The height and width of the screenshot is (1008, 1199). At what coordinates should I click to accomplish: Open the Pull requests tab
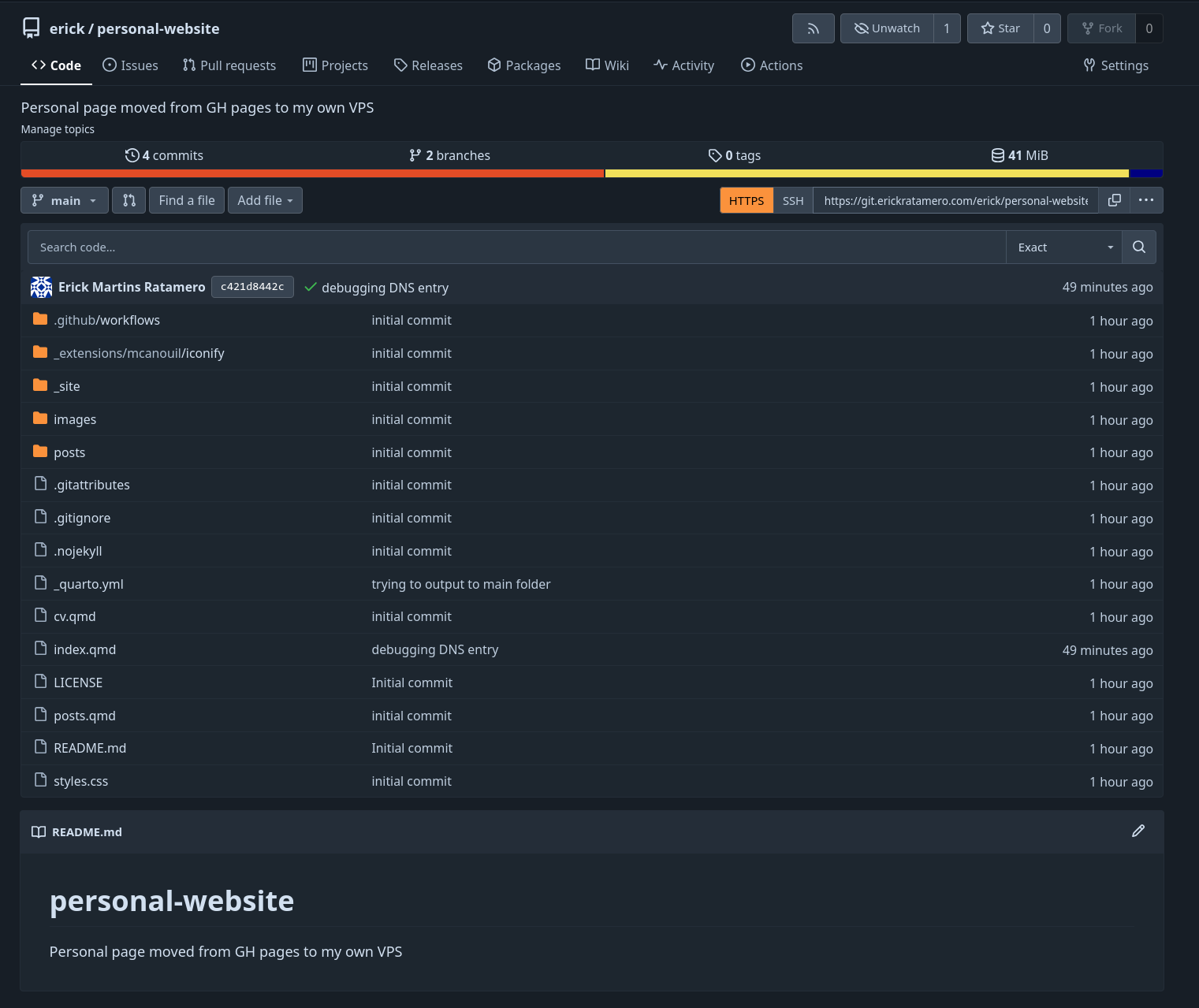[229, 65]
